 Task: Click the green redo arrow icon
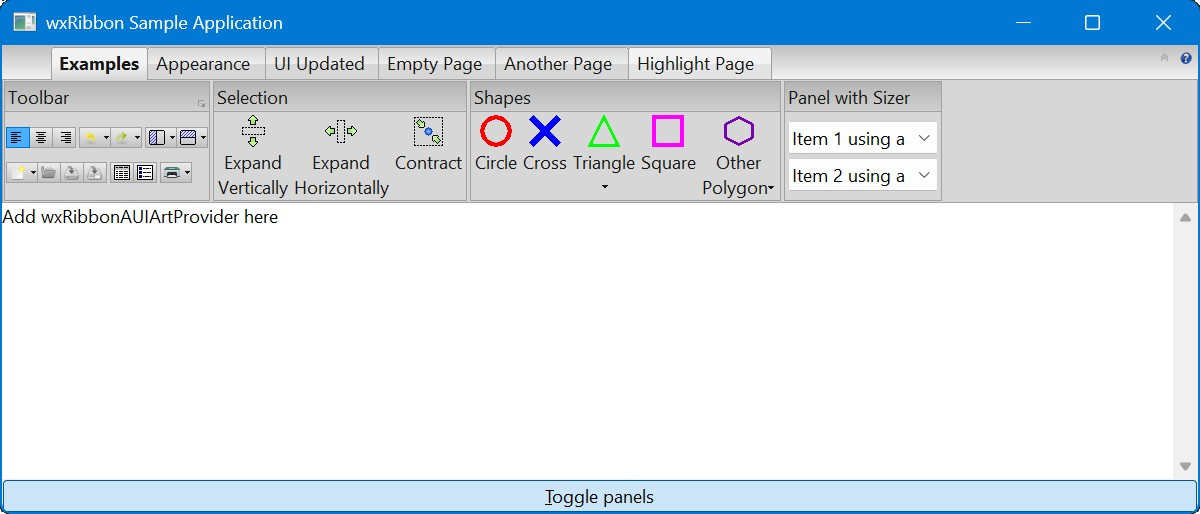coord(121,137)
